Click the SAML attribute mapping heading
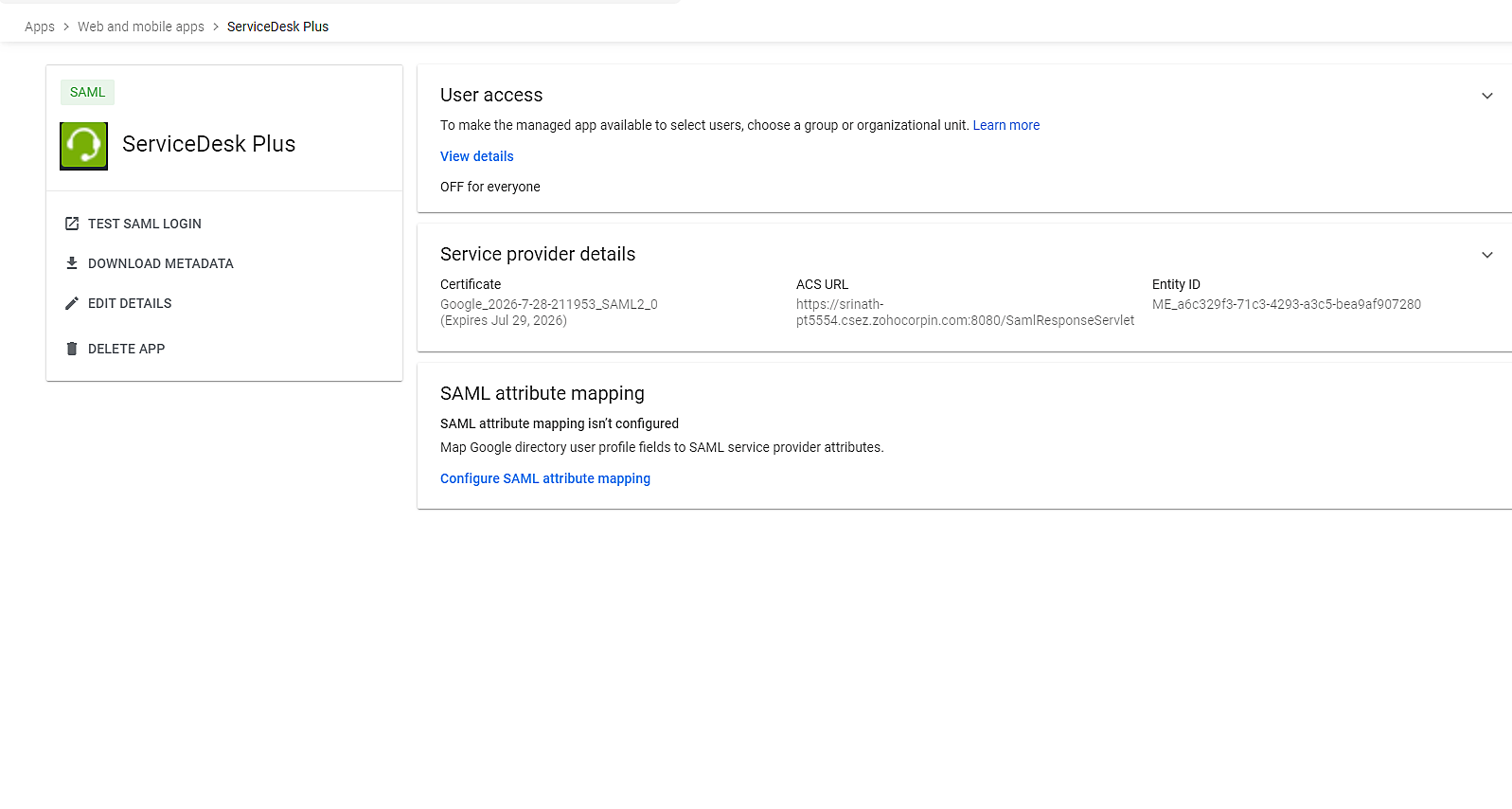Image resolution: width=1512 pixels, height=809 pixels. pos(543,393)
